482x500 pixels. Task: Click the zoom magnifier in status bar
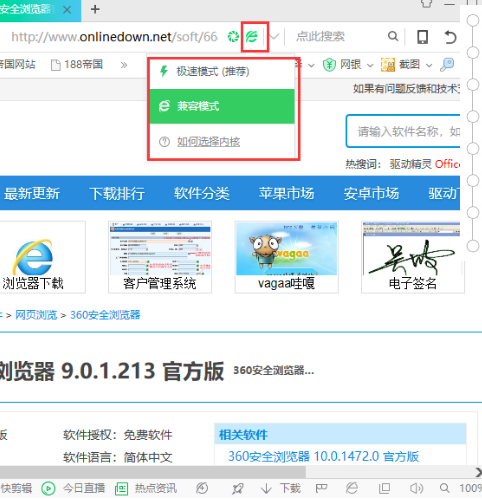pos(444,489)
